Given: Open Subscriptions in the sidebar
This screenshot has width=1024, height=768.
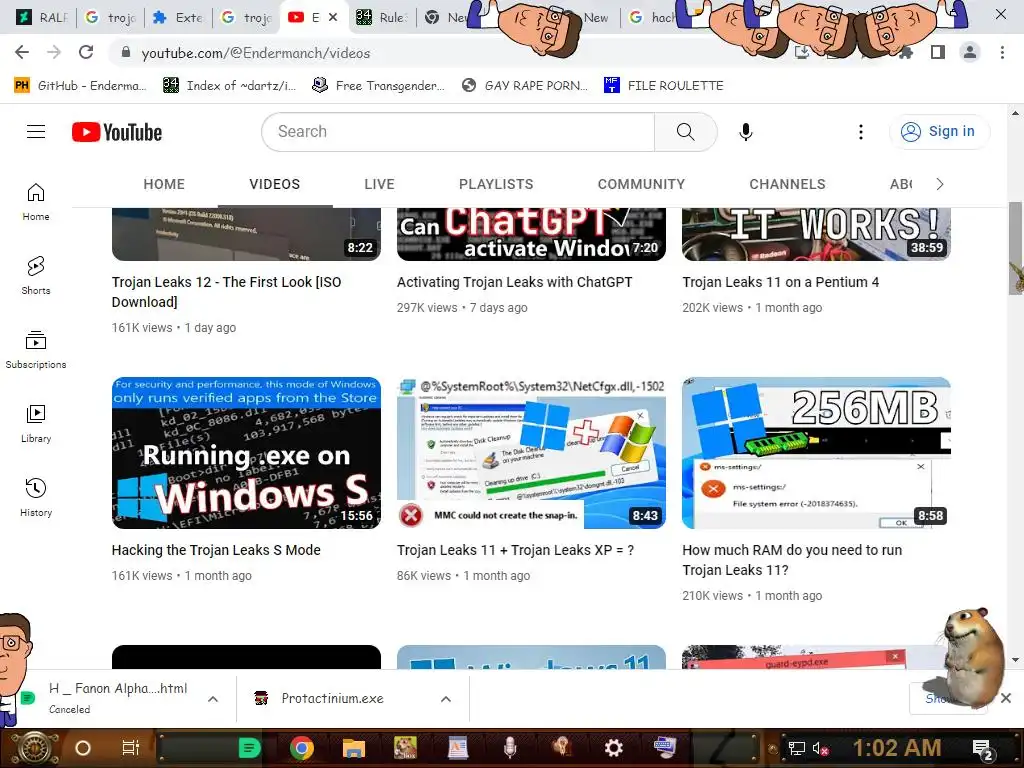Looking at the screenshot, I should point(36,349).
